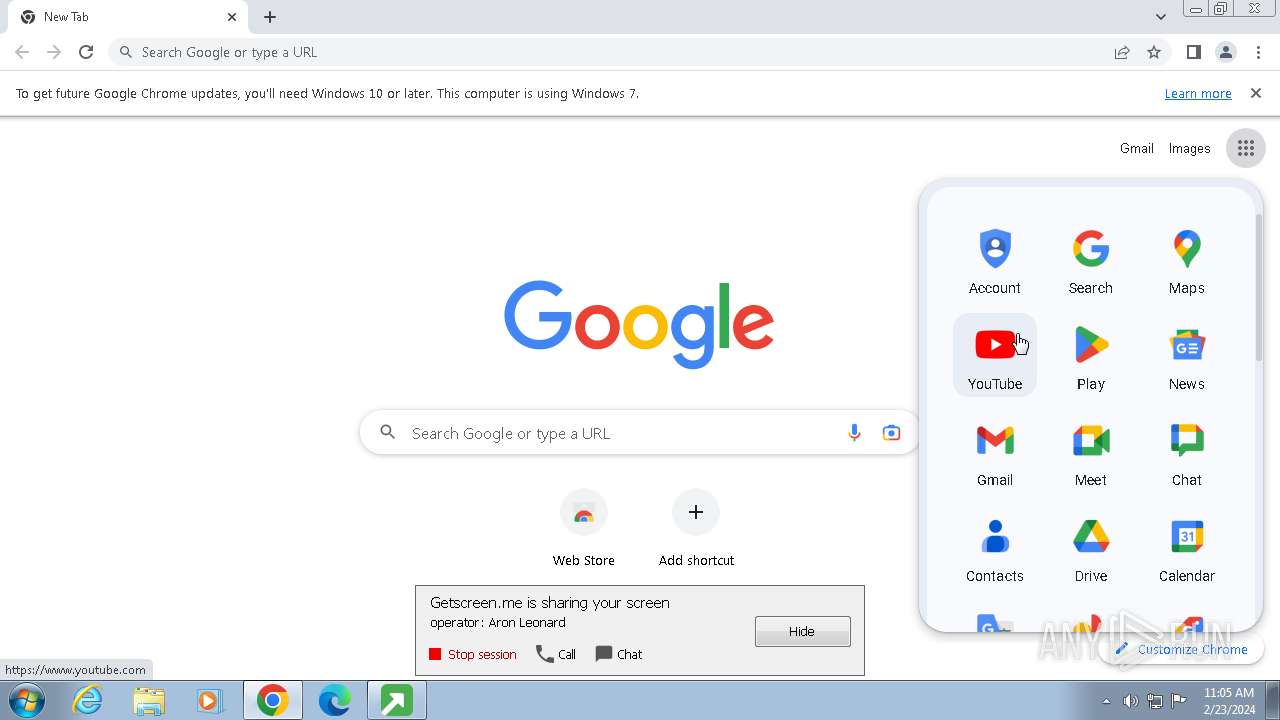Screen dimensions: 1280x720
Task: Open Google Play app icon
Action: pyautogui.click(x=1090, y=357)
